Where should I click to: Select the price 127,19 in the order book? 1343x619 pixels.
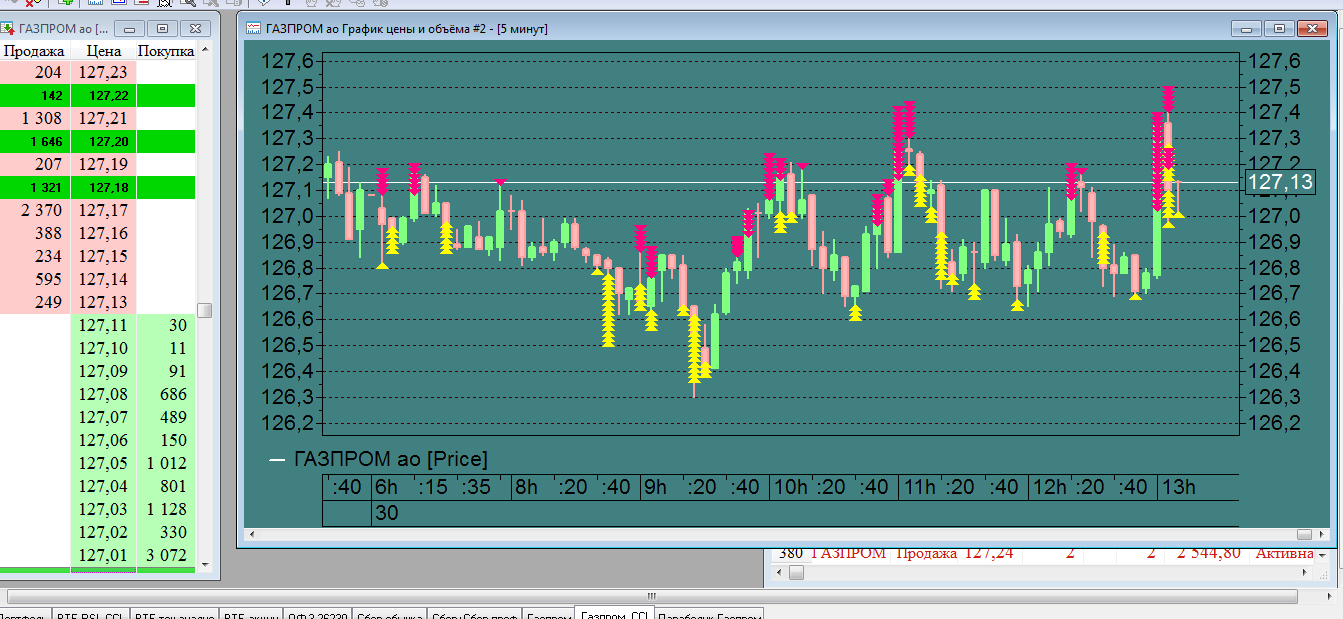click(x=103, y=165)
